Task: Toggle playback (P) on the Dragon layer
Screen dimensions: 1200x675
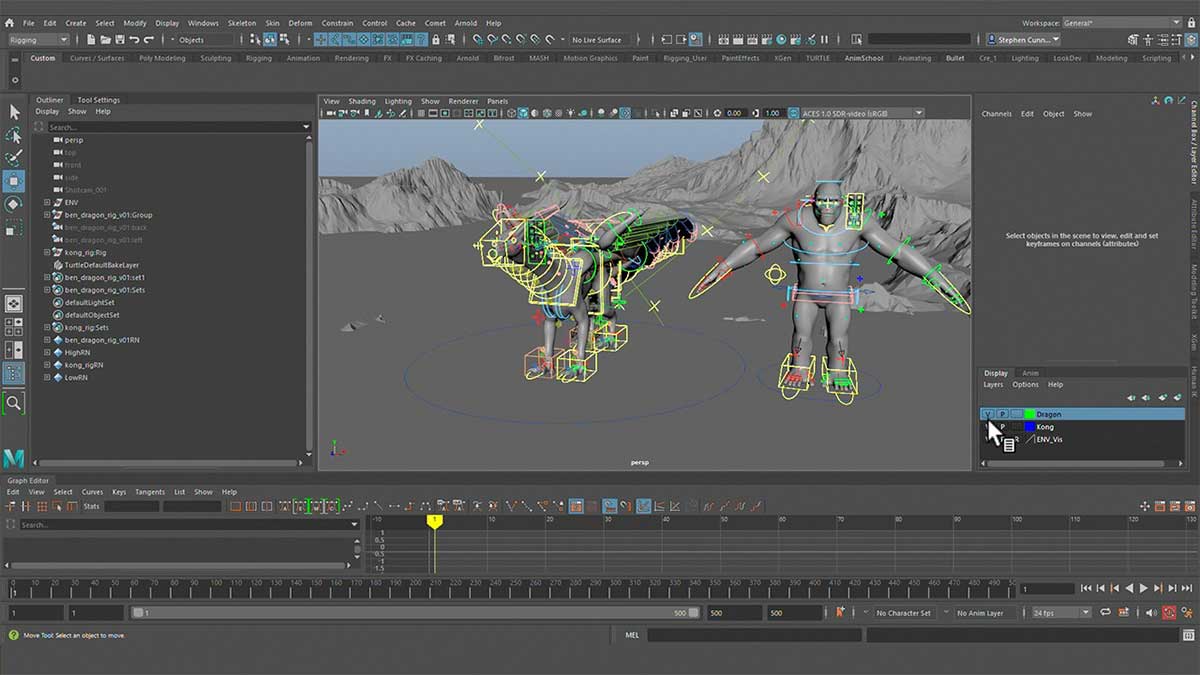Action: (x=1003, y=413)
